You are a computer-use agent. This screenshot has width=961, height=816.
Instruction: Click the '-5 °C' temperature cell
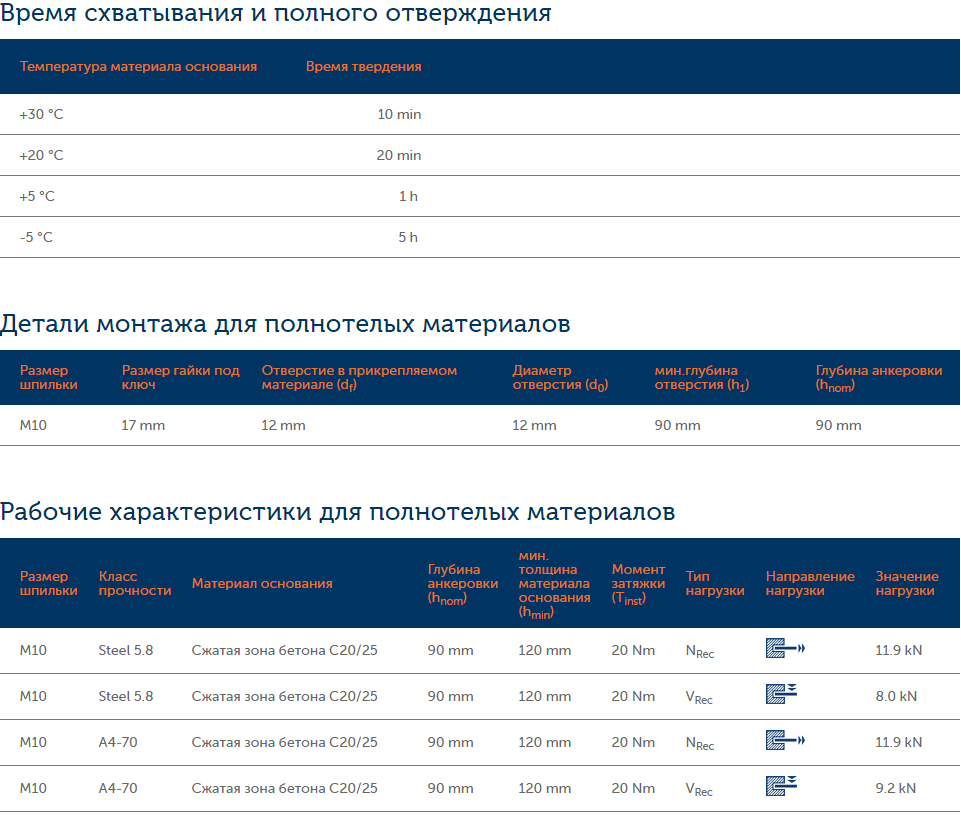pyautogui.click(x=36, y=238)
